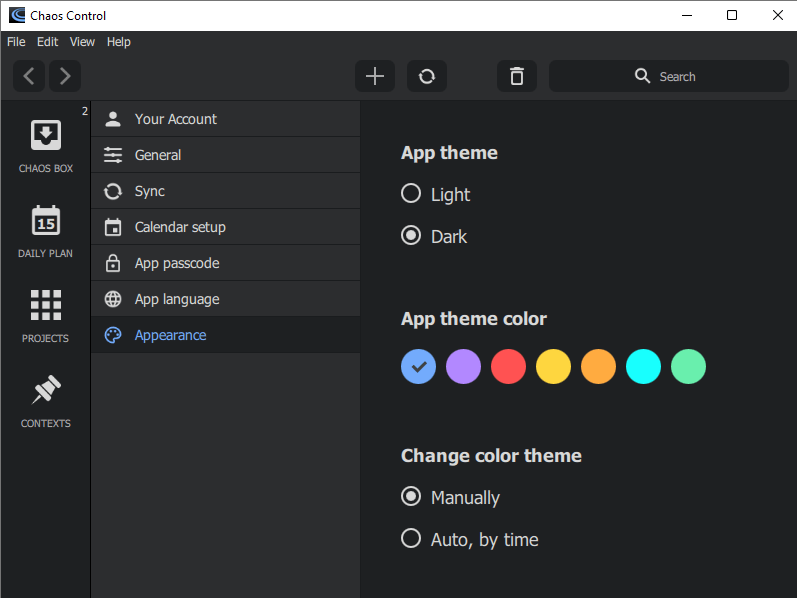Viewport: 797px width, 598px height.
Task: Click the Calendar setup icon
Action: 113,227
